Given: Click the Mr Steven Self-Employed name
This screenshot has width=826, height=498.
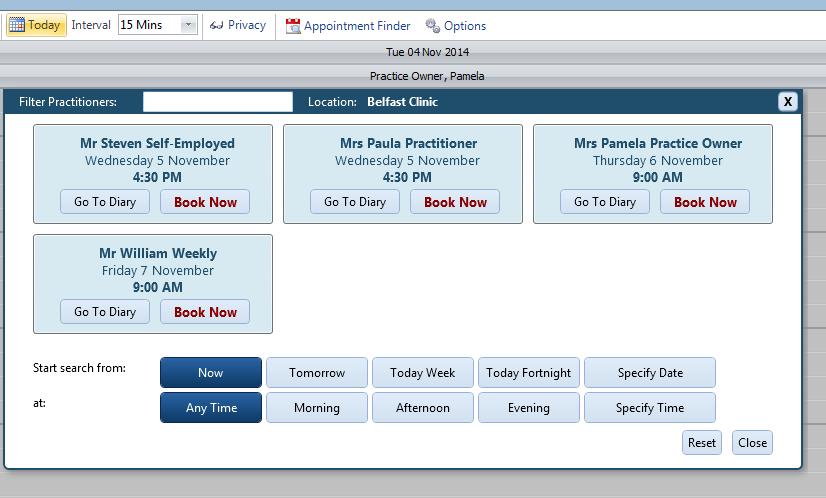Looking at the screenshot, I should point(158,143).
